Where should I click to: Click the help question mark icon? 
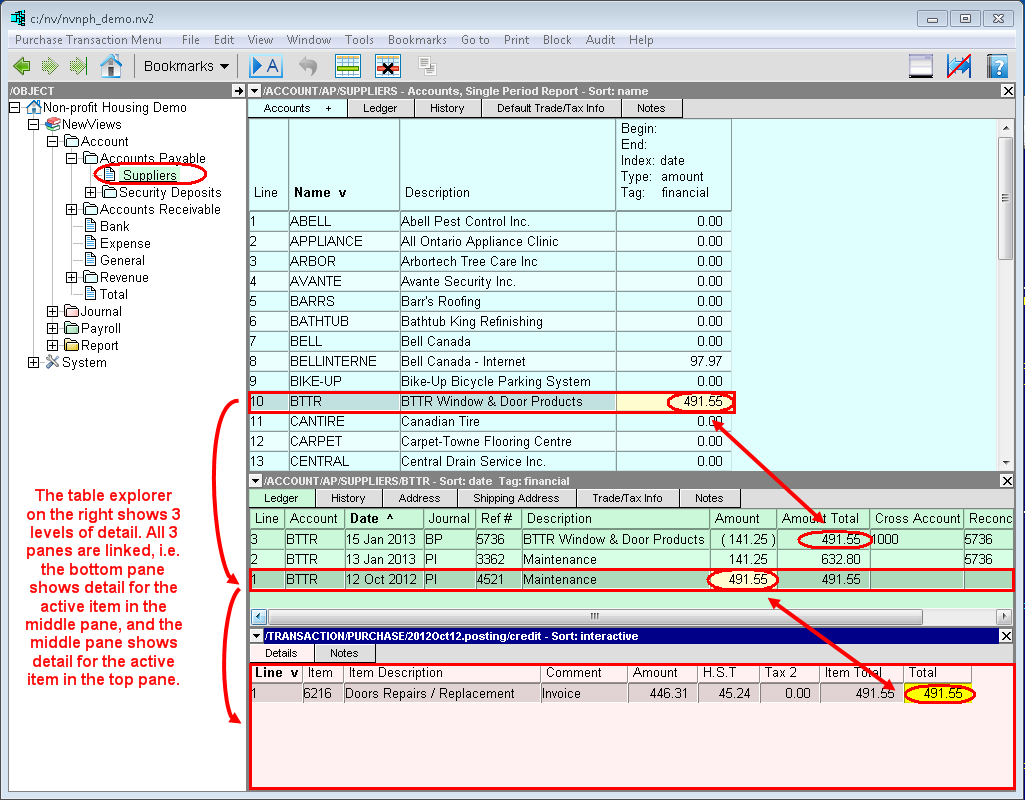pos(996,66)
